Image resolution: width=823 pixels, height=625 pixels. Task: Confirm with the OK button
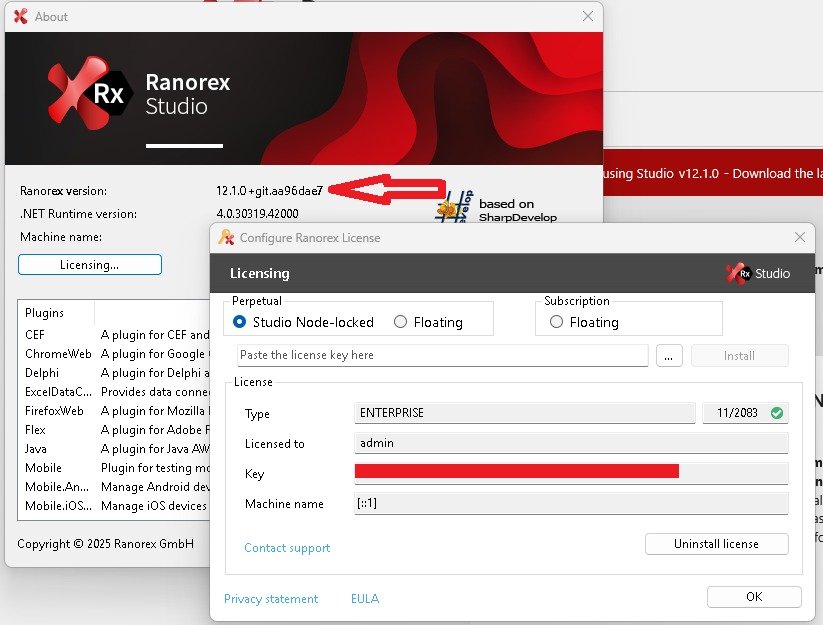pyautogui.click(x=754, y=597)
